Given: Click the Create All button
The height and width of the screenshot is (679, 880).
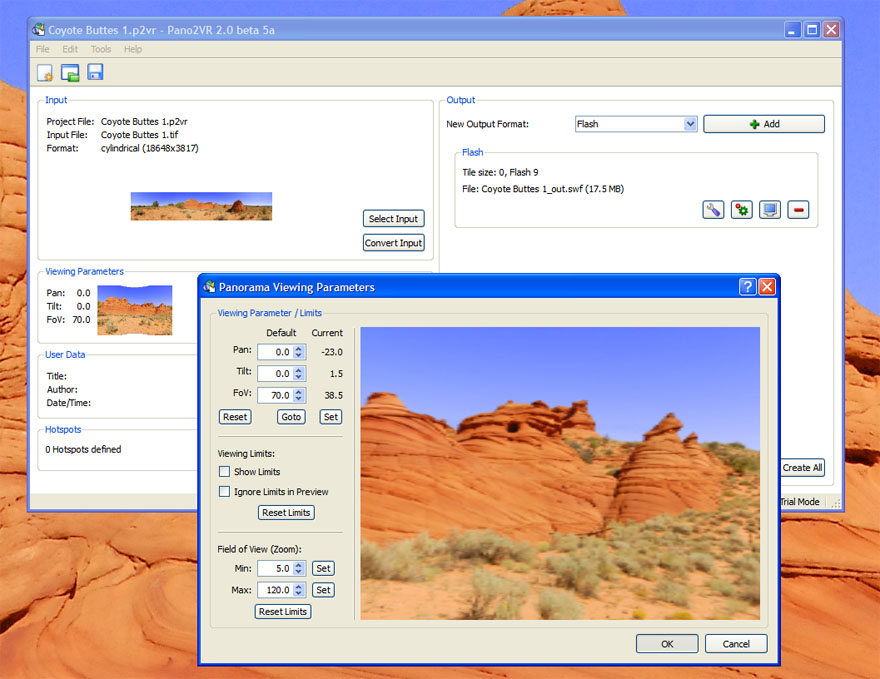Looking at the screenshot, I should pos(803,467).
